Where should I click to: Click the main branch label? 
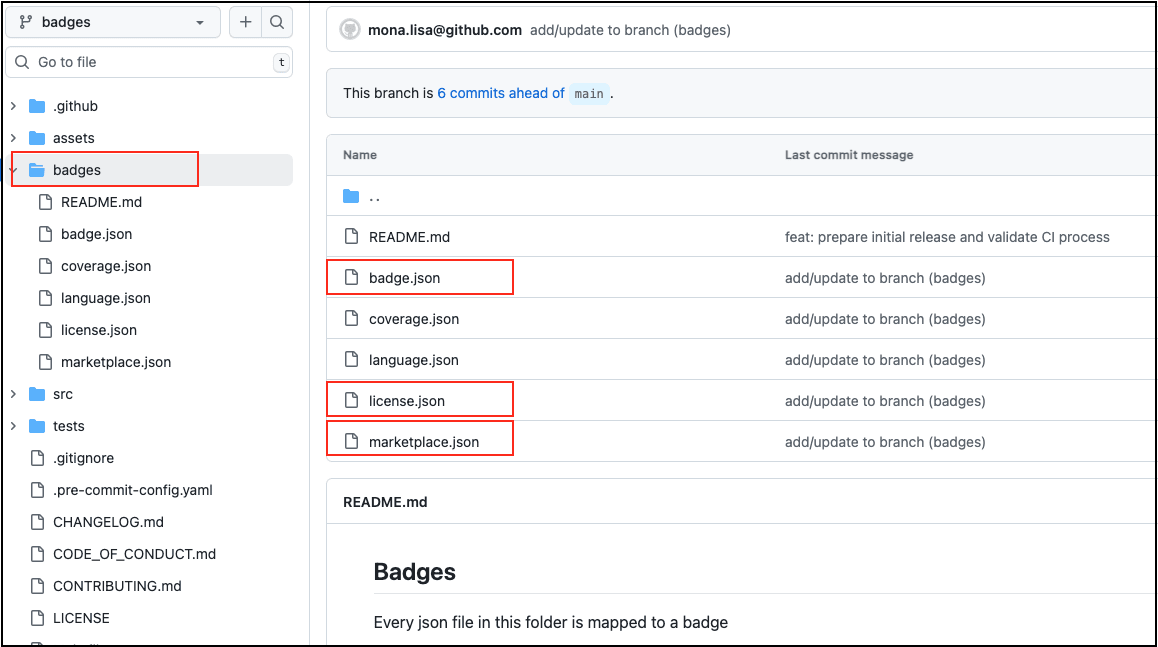click(x=589, y=94)
